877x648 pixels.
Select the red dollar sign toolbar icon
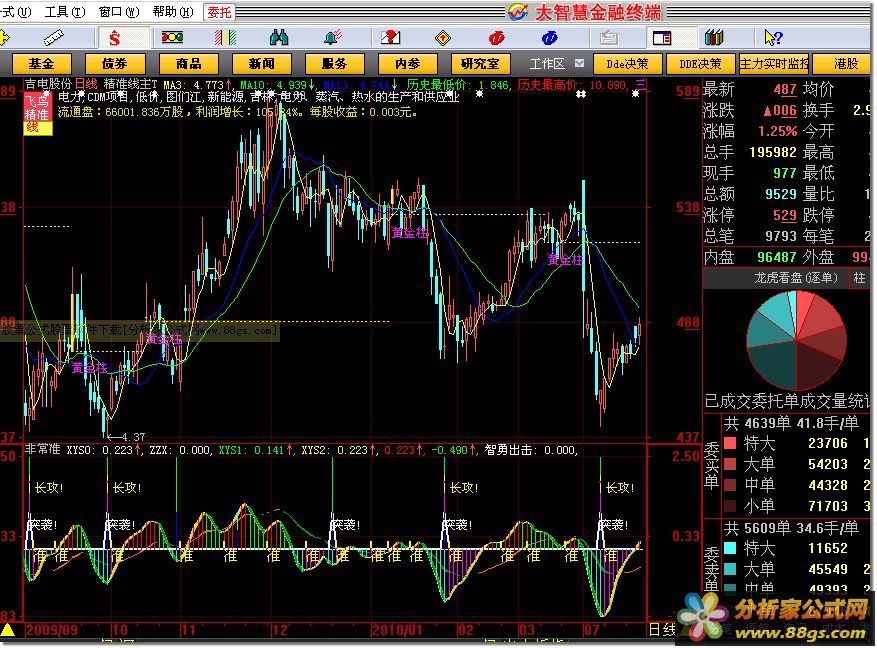115,38
